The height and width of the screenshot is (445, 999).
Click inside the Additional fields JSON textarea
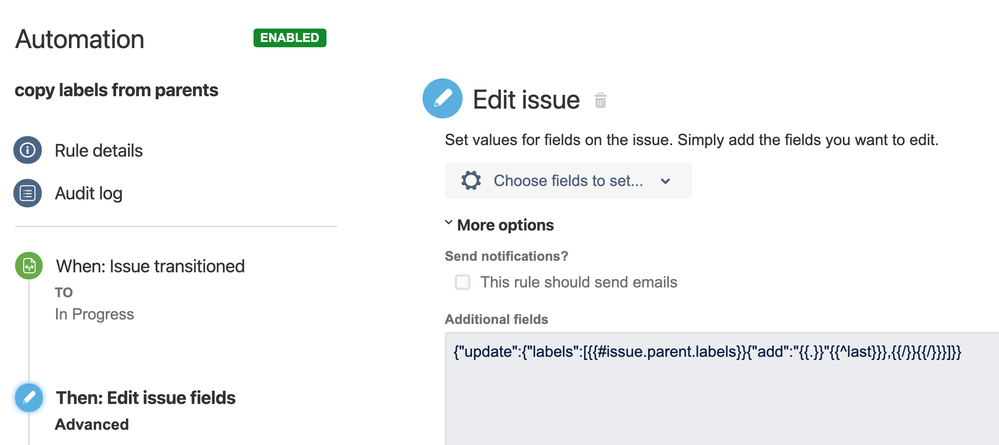(722, 388)
